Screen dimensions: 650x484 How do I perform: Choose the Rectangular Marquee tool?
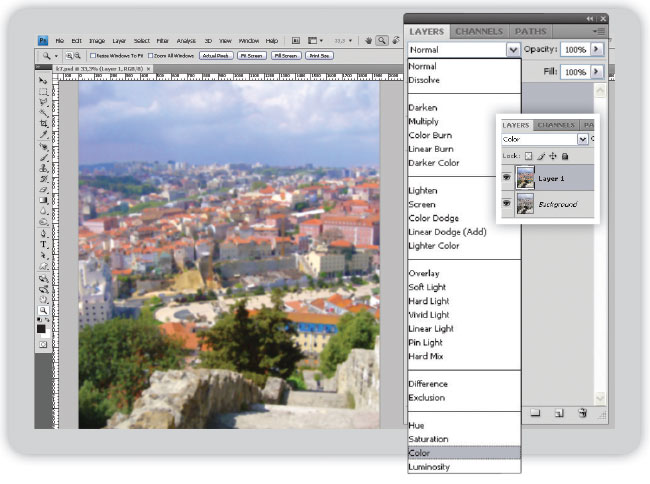(43, 91)
